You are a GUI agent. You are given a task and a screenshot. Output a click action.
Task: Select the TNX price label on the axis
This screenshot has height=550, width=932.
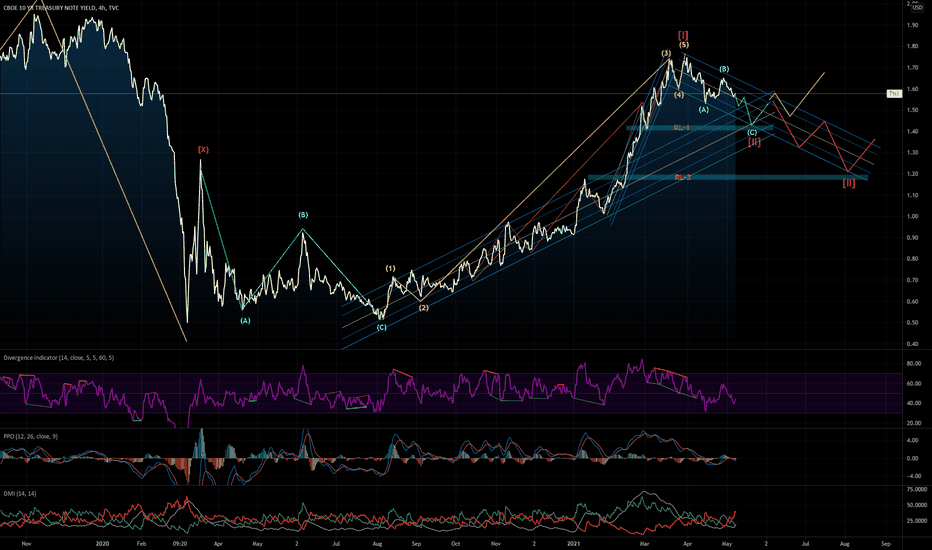coord(894,94)
